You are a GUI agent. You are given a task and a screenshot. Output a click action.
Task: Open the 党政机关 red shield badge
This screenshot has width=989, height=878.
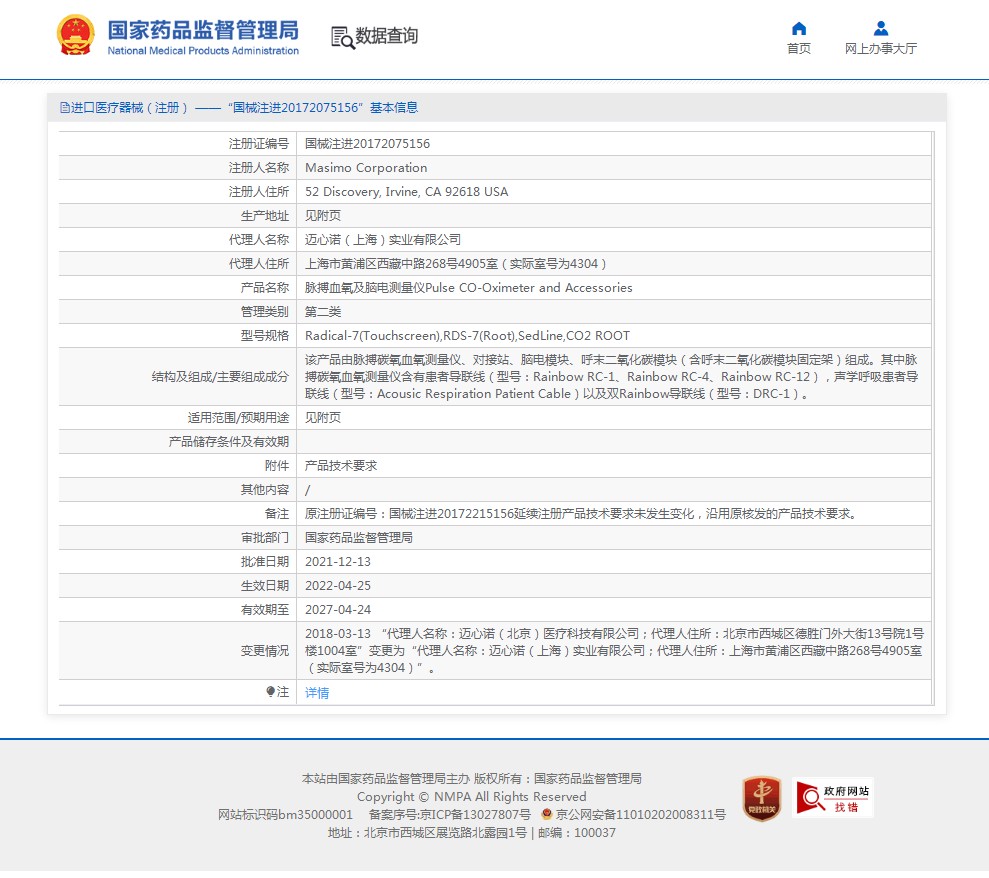tap(761, 799)
